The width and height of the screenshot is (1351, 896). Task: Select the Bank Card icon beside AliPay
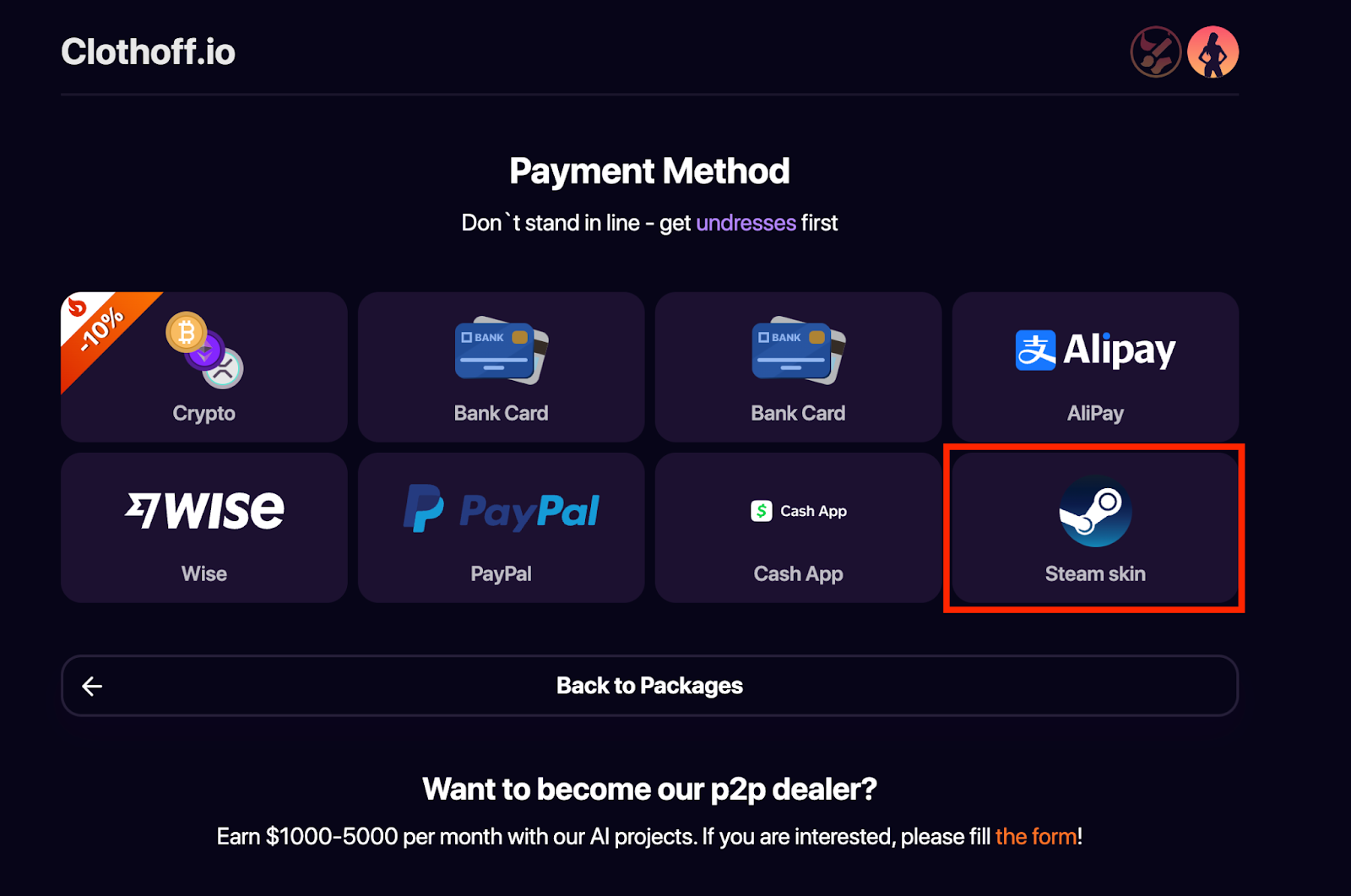click(x=799, y=351)
